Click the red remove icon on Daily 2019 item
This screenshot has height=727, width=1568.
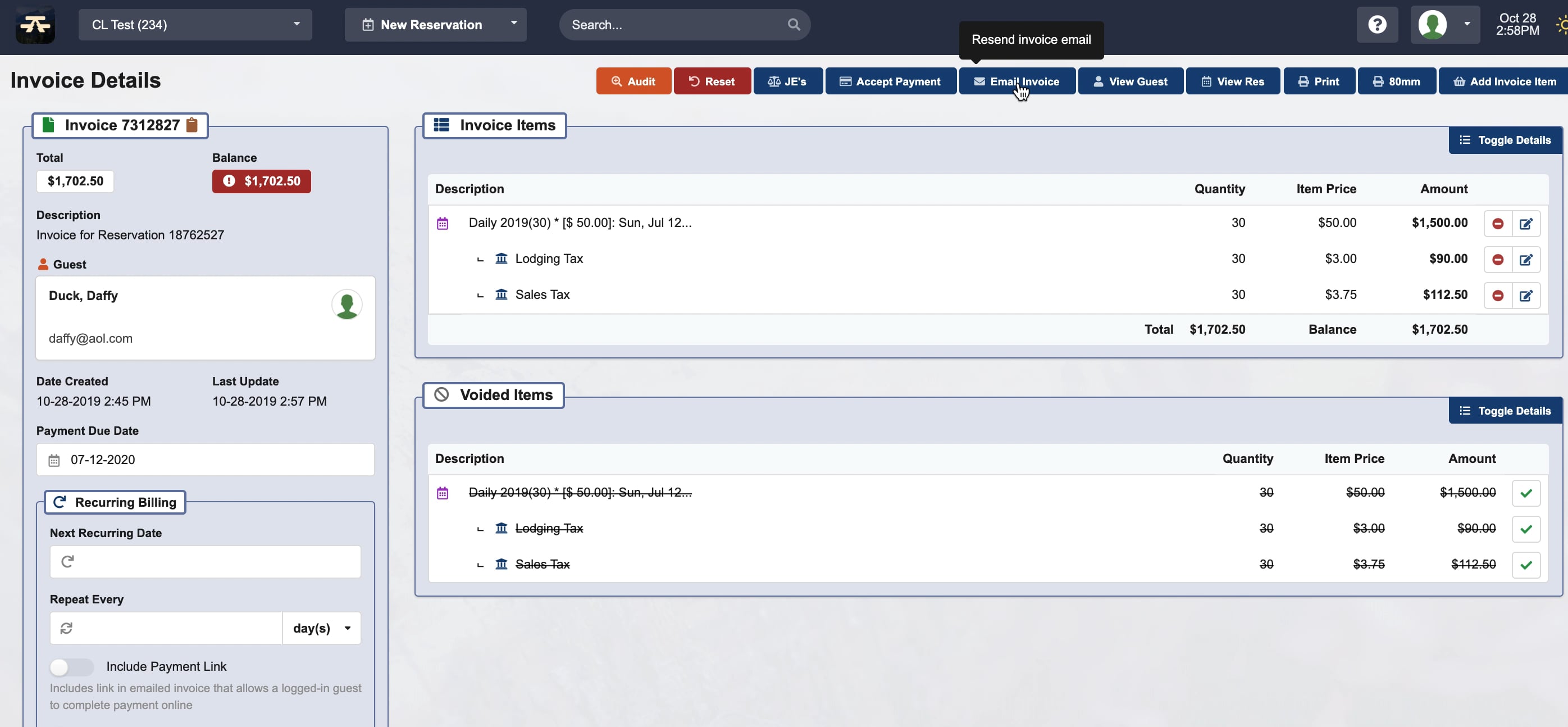[x=1497, y=224]
